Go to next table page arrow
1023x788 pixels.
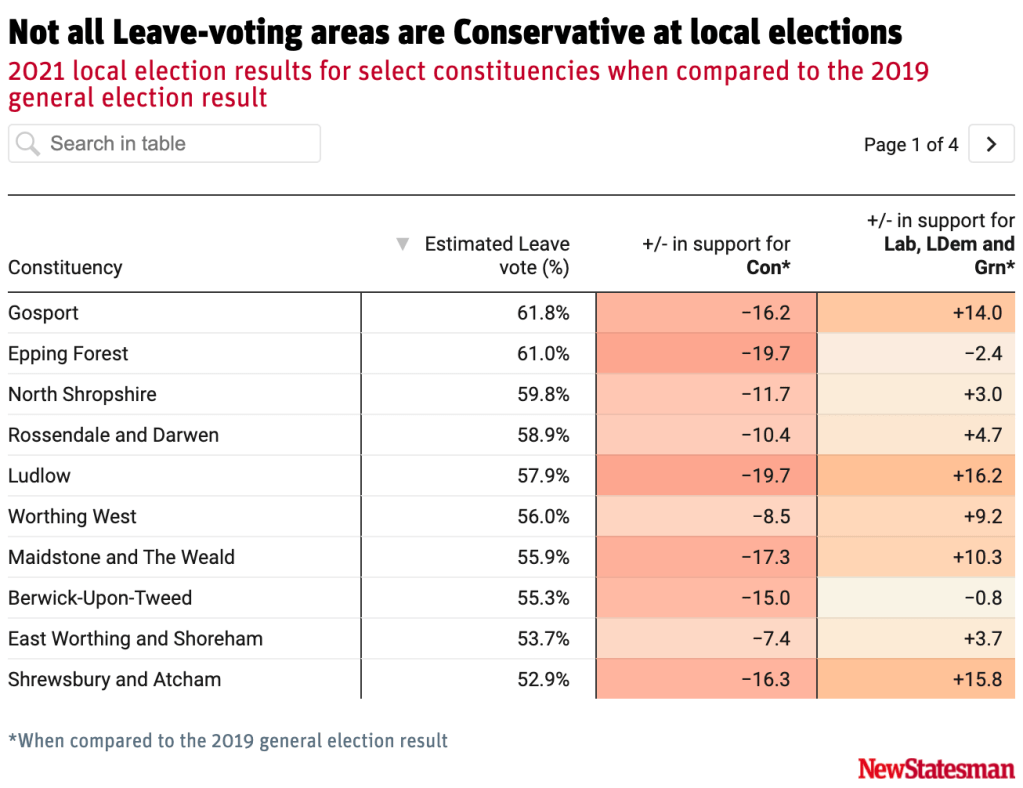pos(991,144)
